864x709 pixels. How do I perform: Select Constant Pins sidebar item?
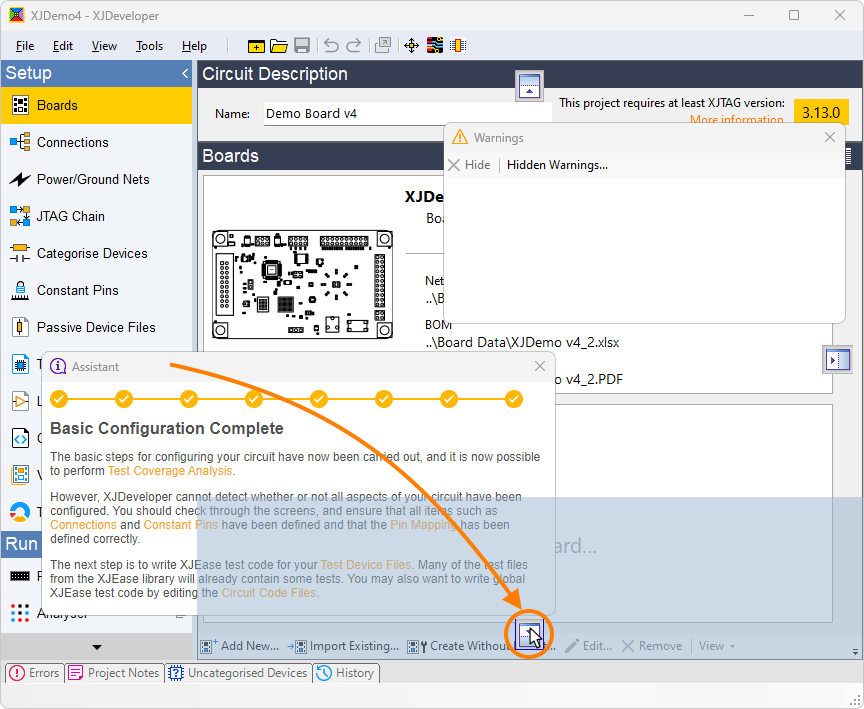(x=77, y=290)
